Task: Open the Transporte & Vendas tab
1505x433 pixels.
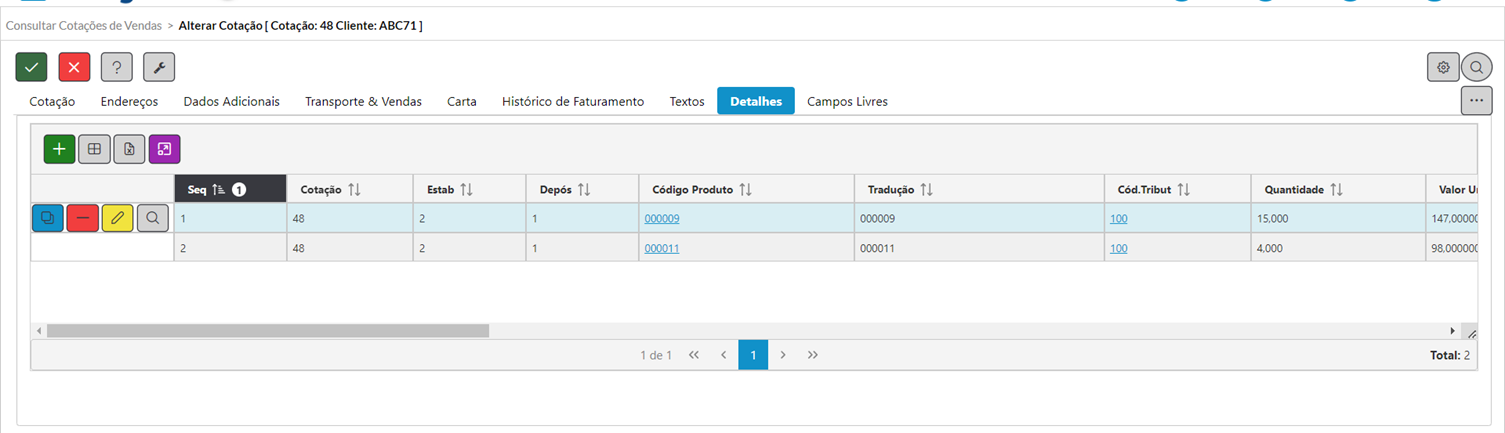Action: pyautogui.click(x=363, y=101)
